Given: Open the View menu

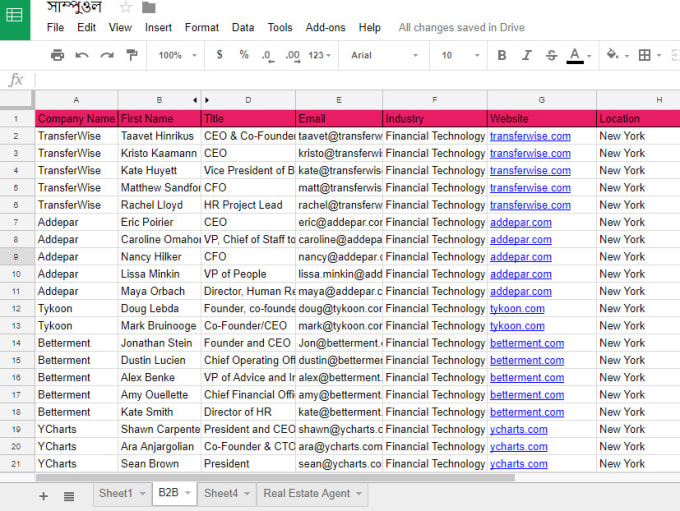Looking at the screenshot, I should pos(120,27).
